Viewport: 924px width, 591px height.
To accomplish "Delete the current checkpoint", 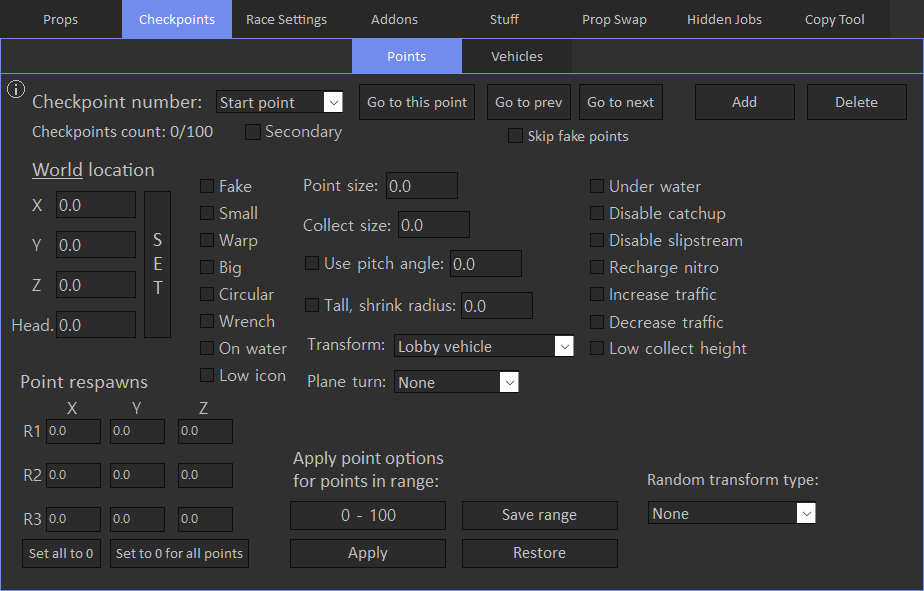I will pyautogui.click(x=856, y=102).
